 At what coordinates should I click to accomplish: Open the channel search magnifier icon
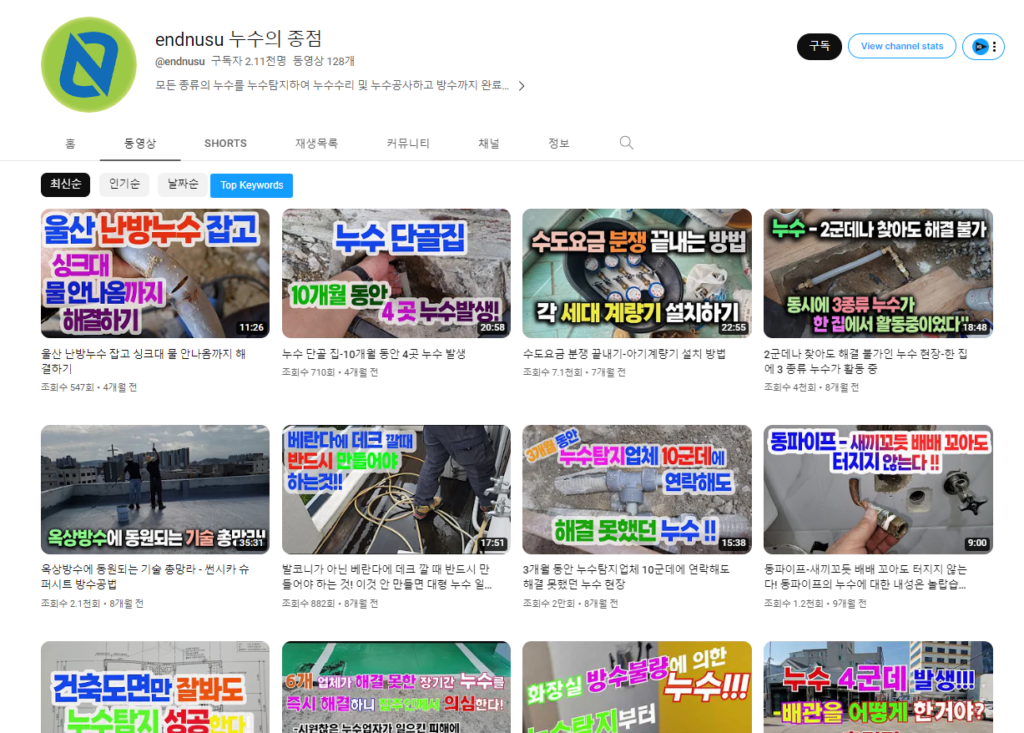click(626, 143)
